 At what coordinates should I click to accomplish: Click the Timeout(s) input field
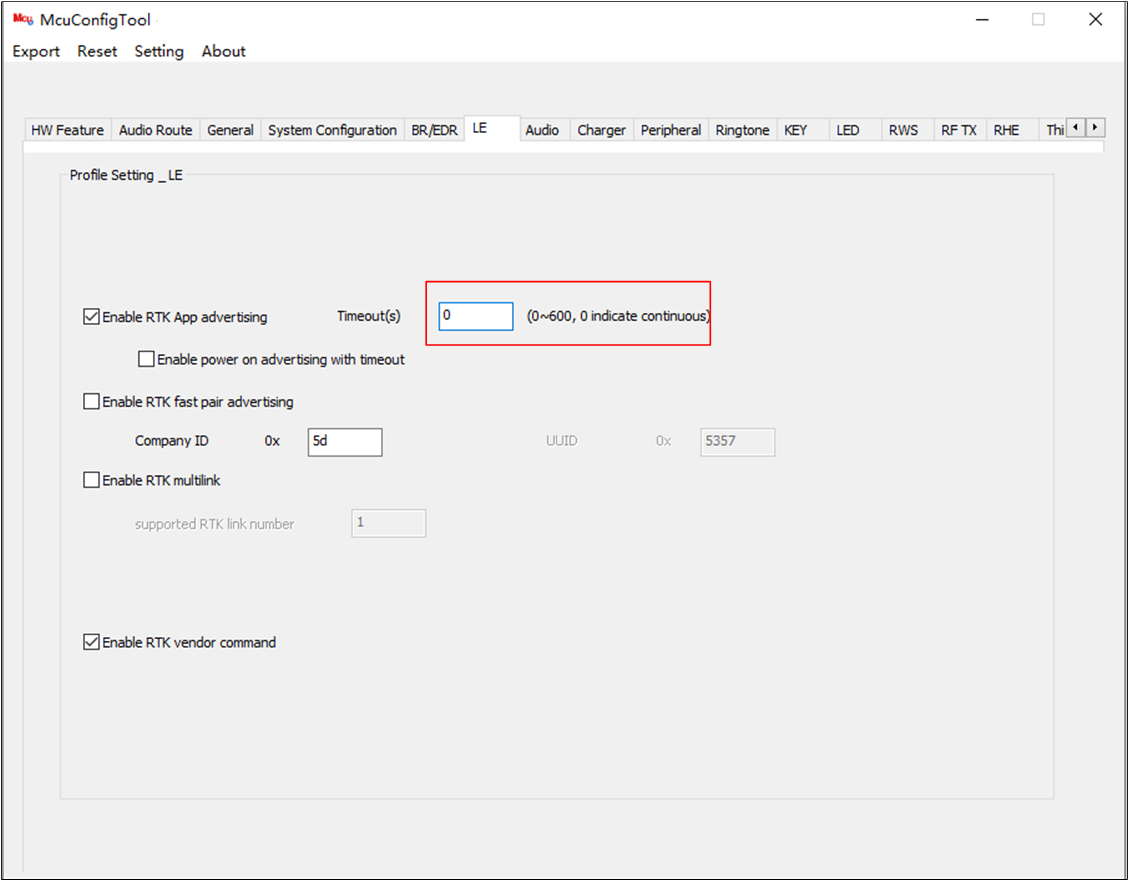pyautogui.click(x=476, y=316)
